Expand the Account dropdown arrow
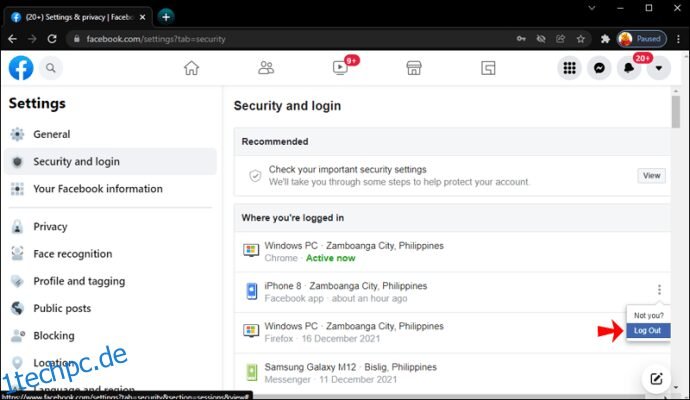The height and width of the screenshot is (400, 690). [x=658, y=68]
